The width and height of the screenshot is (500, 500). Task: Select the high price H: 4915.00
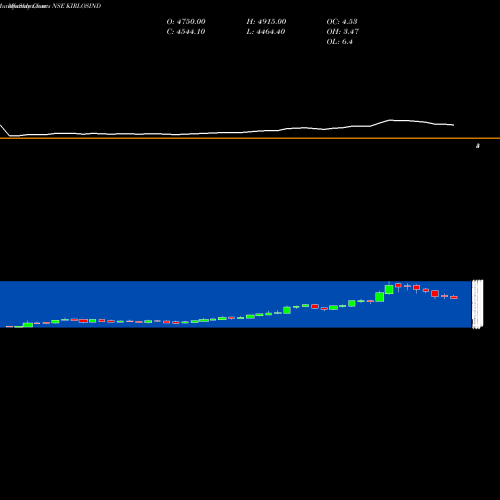pos(266,22)
